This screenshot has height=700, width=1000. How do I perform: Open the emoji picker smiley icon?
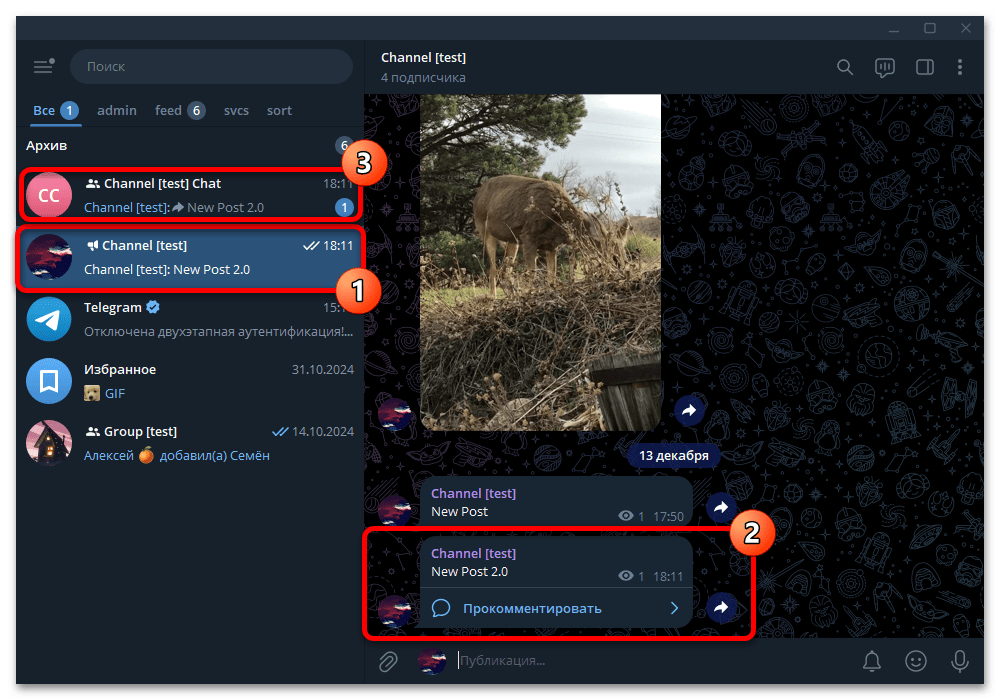coord(916,661)
